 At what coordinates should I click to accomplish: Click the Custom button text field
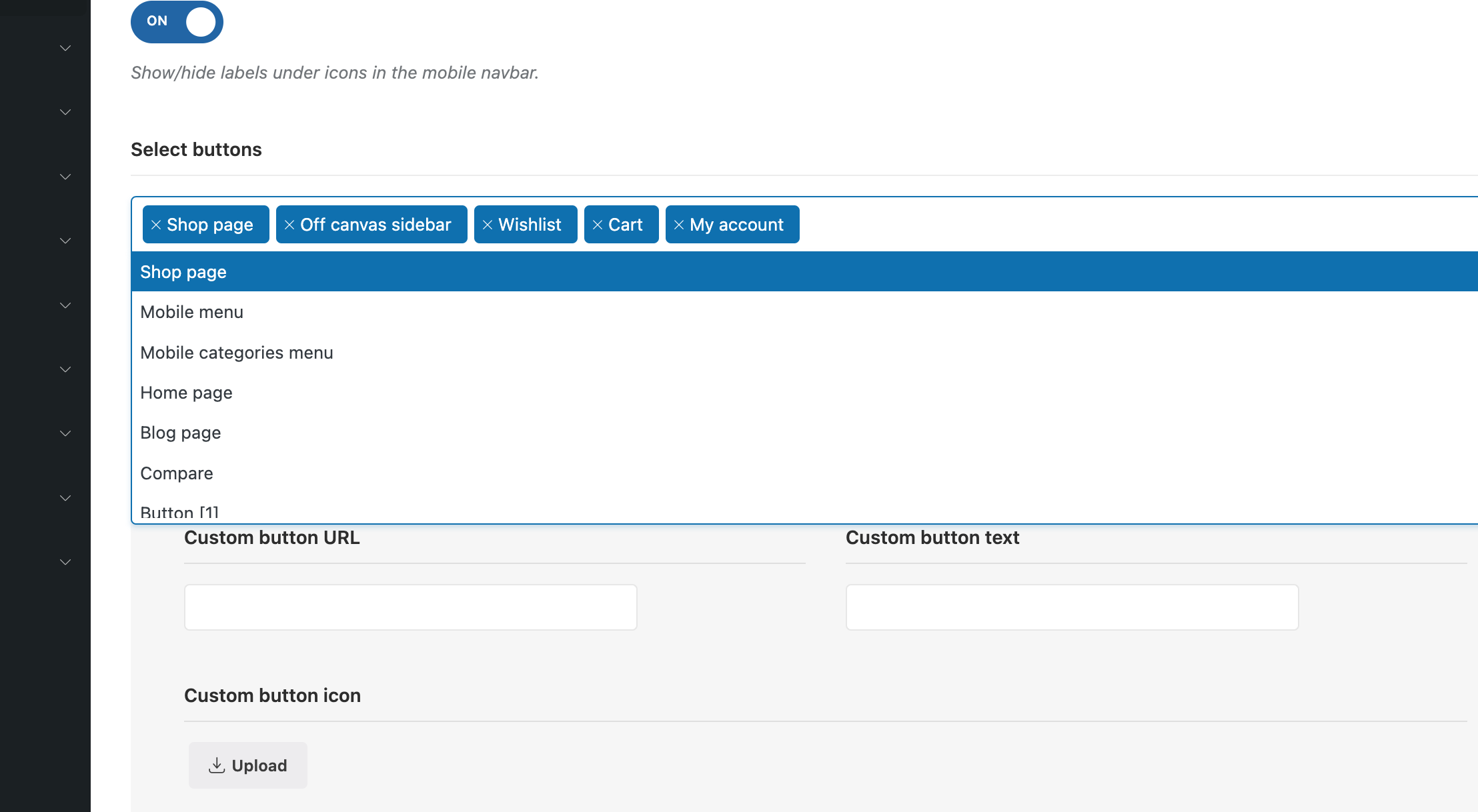coord(1072,607)
